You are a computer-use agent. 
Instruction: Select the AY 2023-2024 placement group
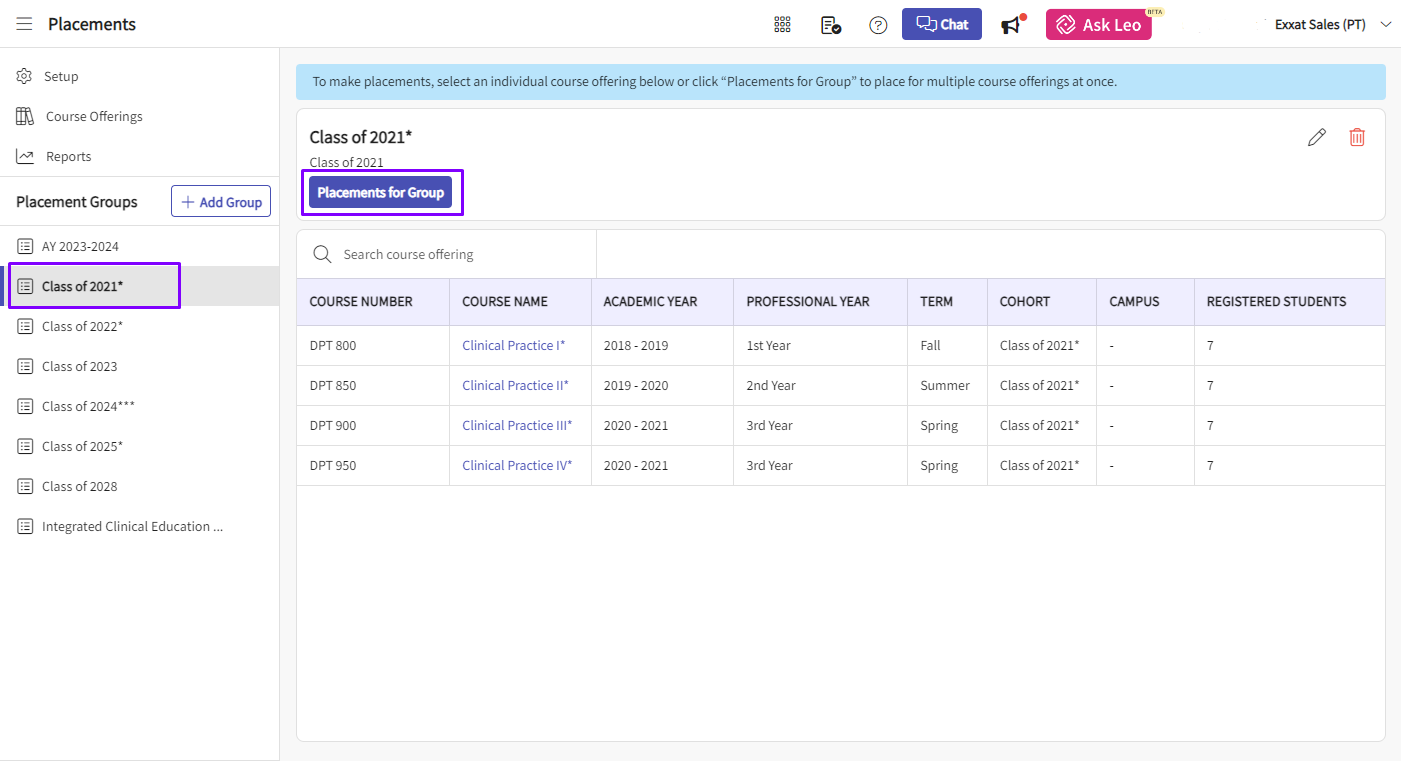[x=80, y=246]
